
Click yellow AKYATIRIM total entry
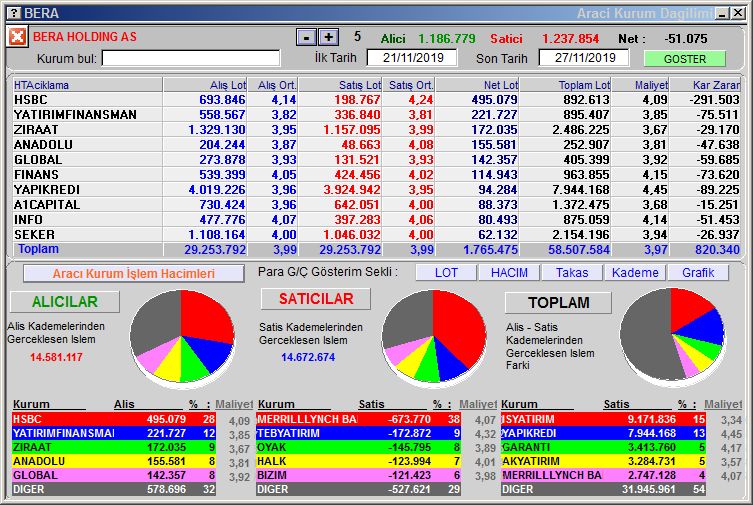coord(603,461)
